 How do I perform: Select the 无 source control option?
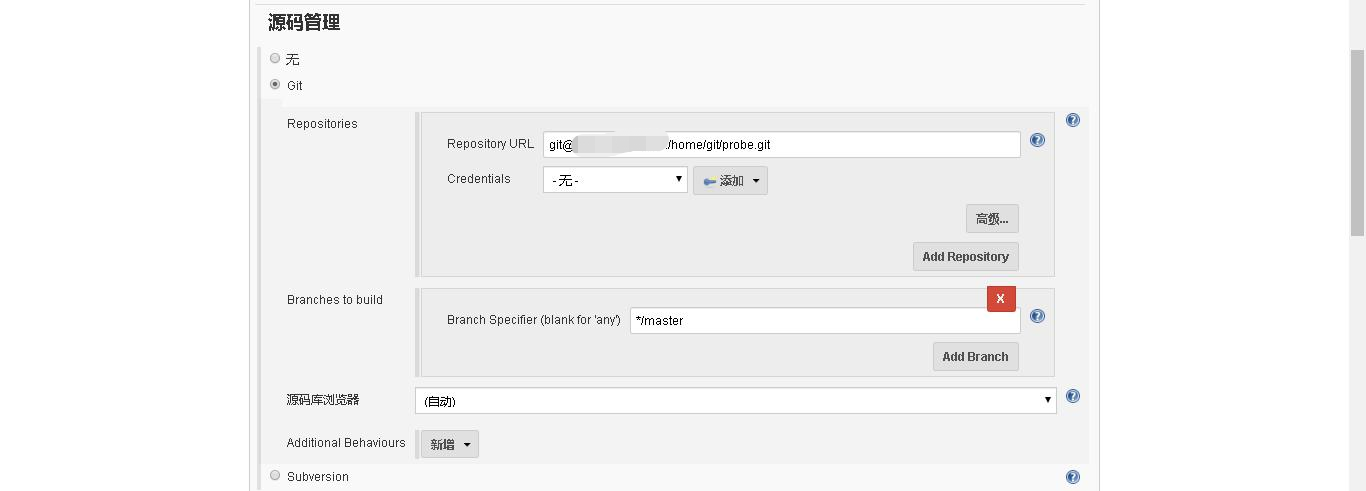click(x=275, y=58)
